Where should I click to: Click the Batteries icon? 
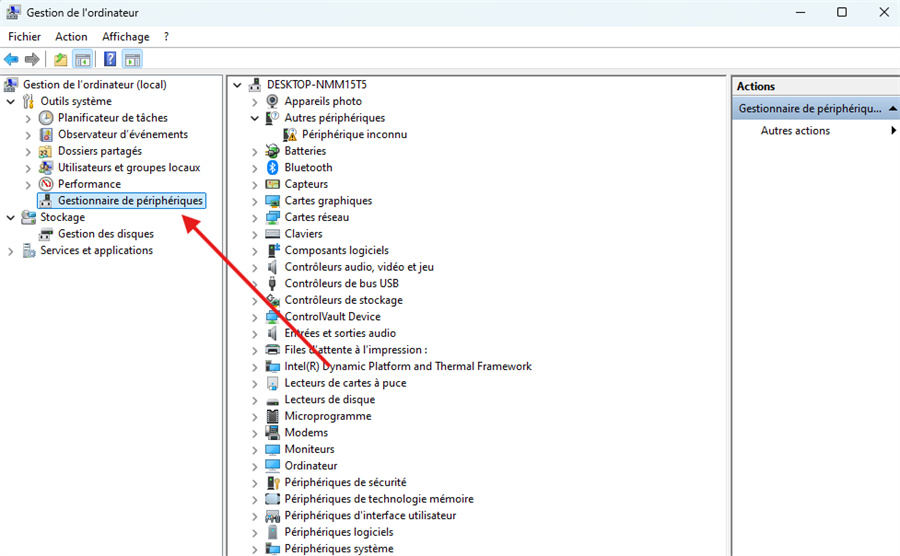(x=273, y=151)
